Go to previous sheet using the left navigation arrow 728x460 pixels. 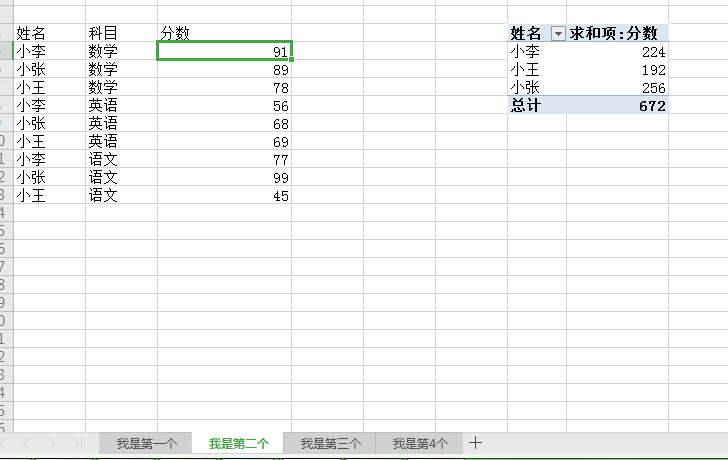point(26,443)
